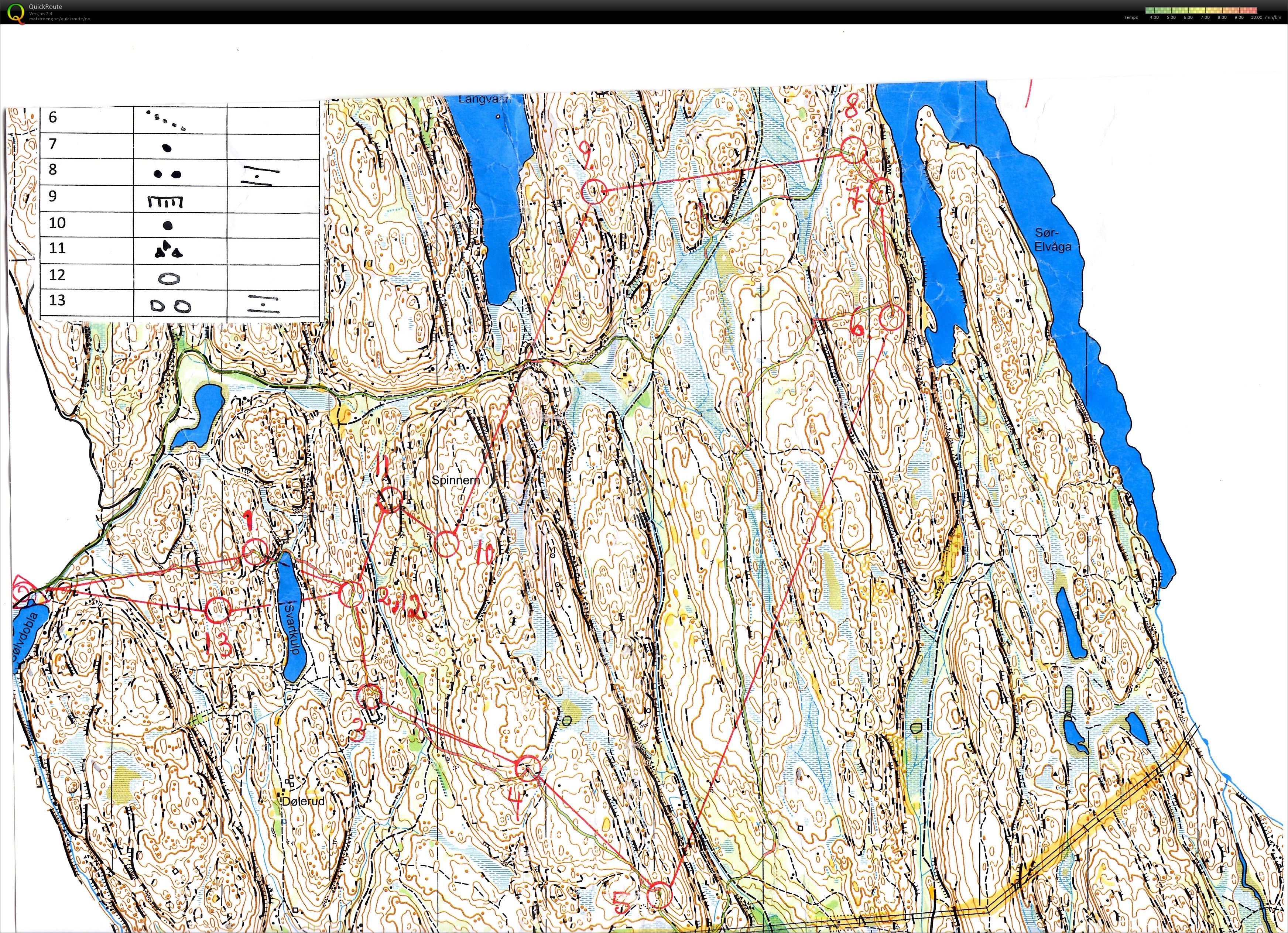Click control circle 10 on the map
This screenshot has height=933, width=1288.
pyautogui.click(x=446, y=543)
